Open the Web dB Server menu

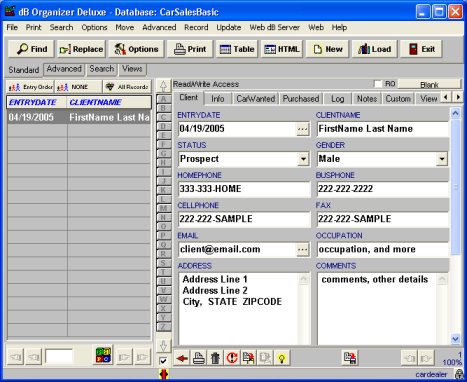point(274,27)
